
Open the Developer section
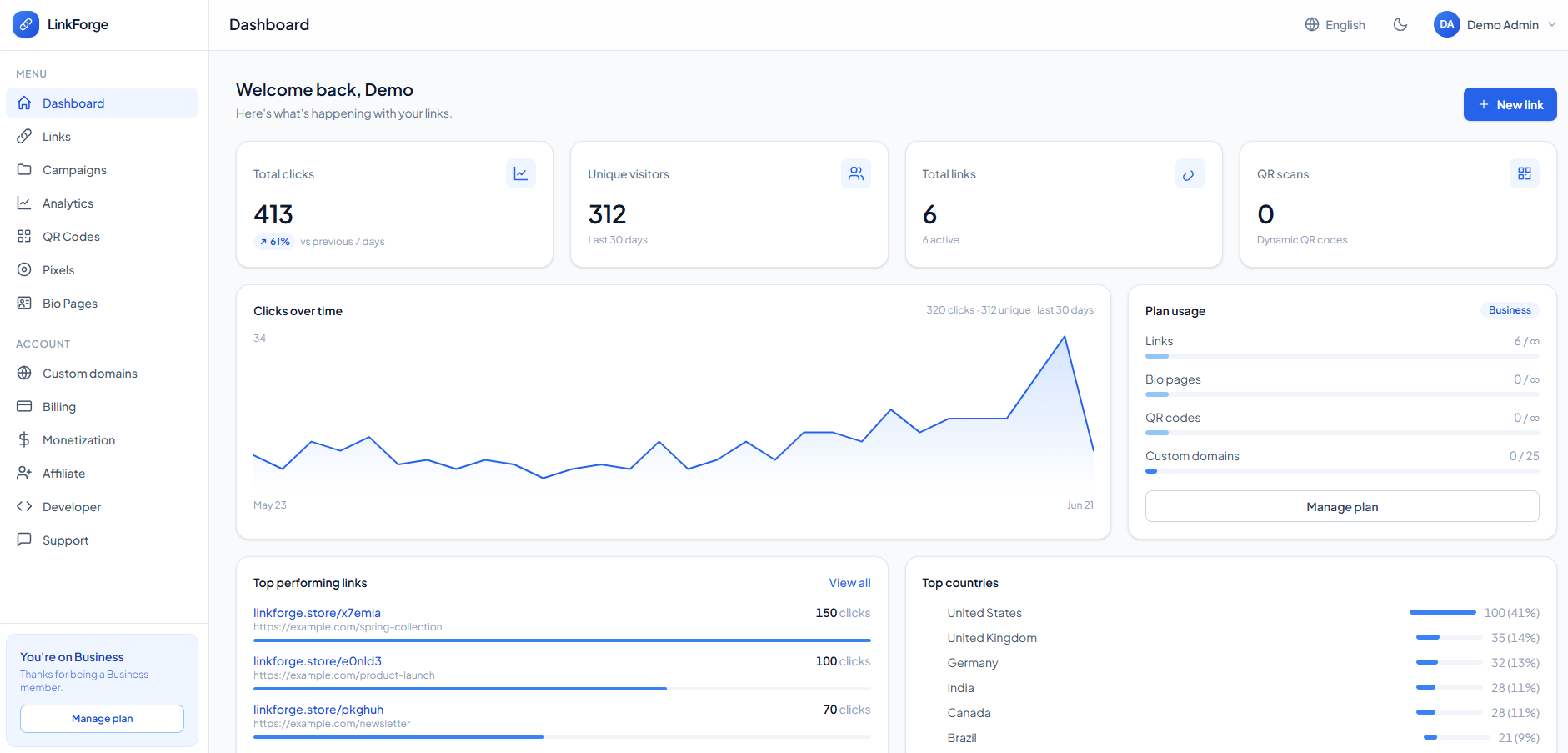102,506
